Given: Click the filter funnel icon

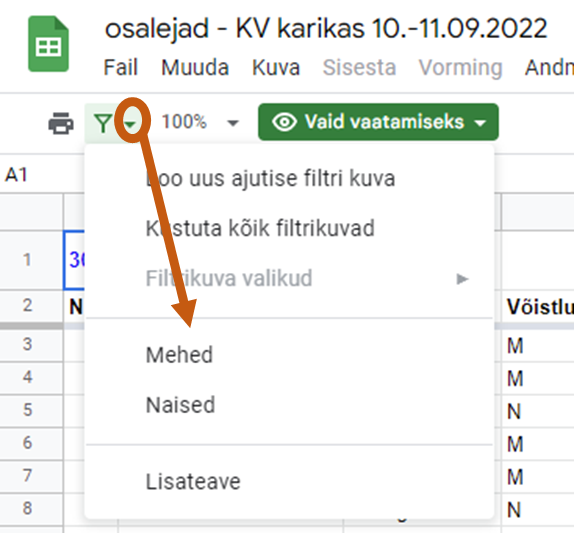Looking at the screenshot, I should pyautogui.click(x=103, y=123).
